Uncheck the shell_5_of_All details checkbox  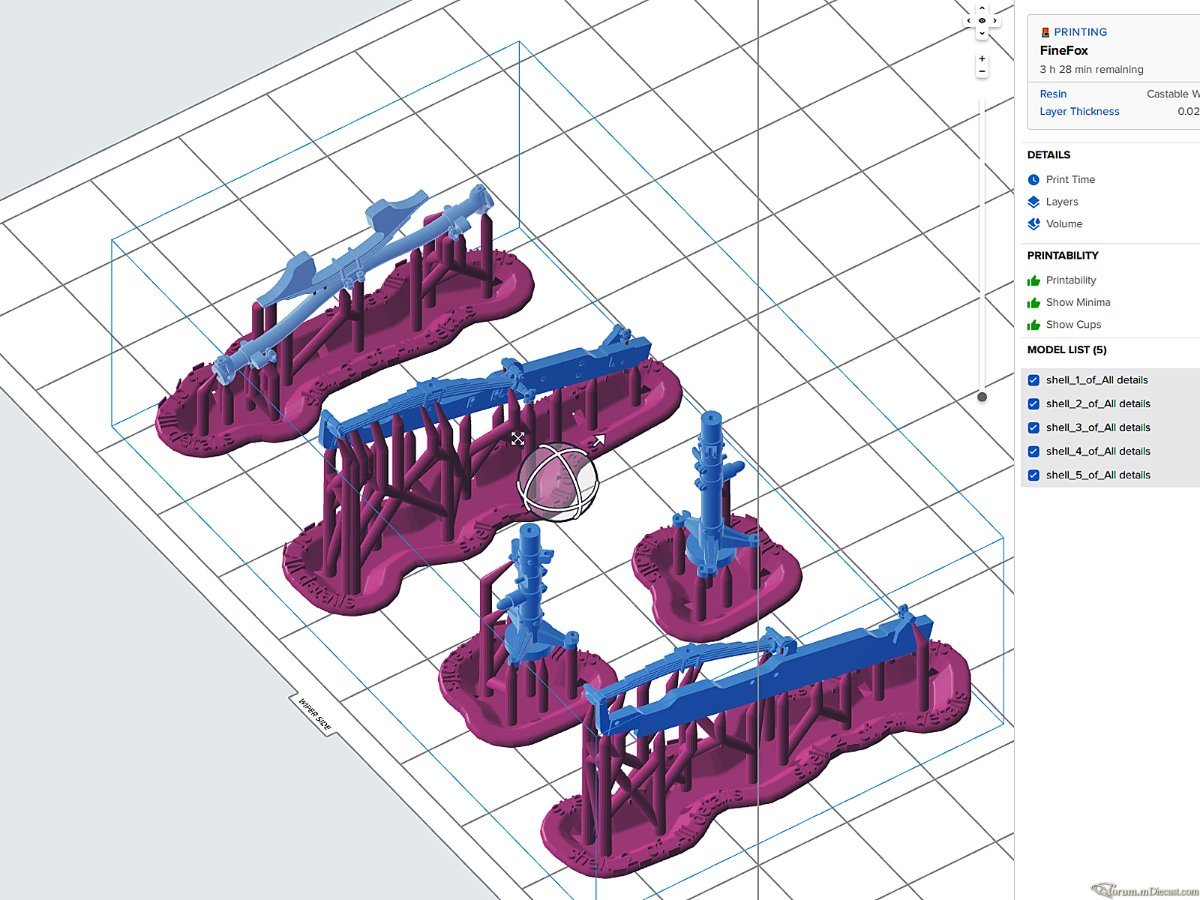click(1034, 475)
